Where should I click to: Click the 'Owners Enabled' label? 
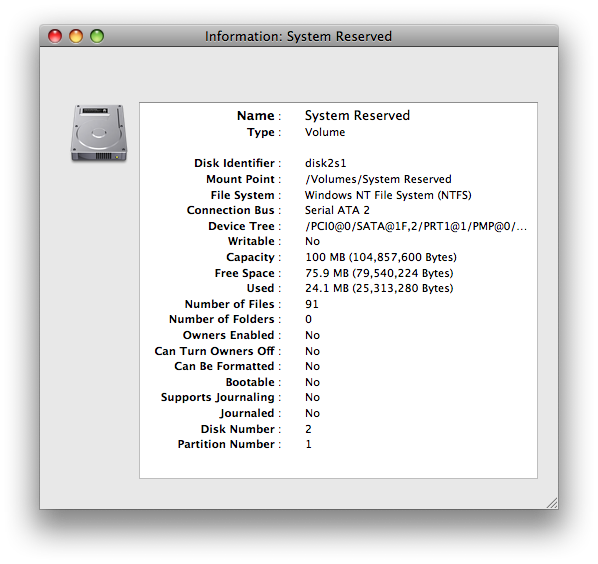[x=229, y=335]
